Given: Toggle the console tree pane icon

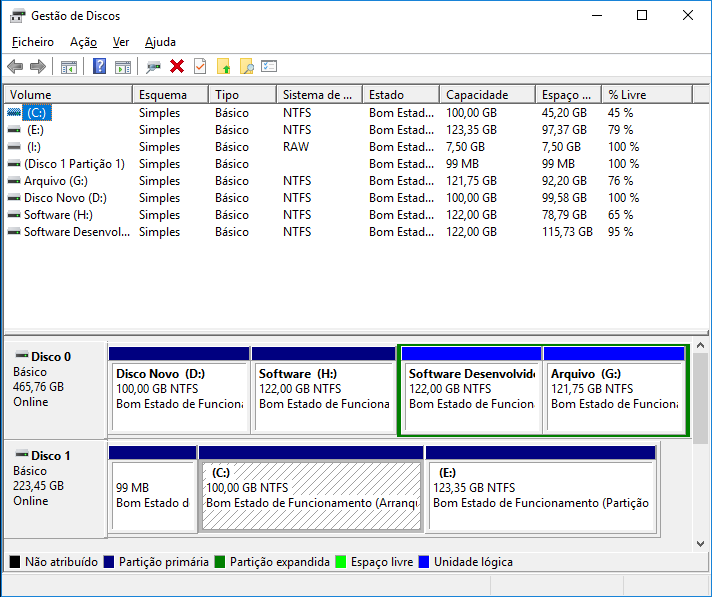Looking at the screenshot, I should (x=69, y=67).
